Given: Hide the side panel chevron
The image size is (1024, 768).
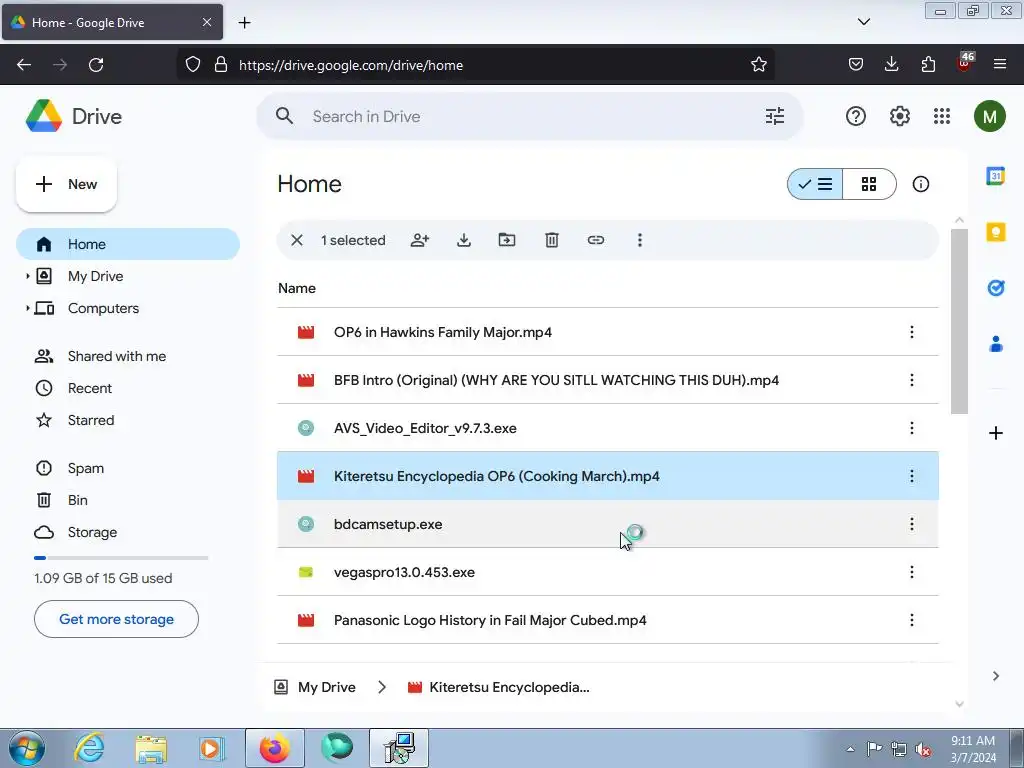Looking at the screenshot, I should point(995,676).
